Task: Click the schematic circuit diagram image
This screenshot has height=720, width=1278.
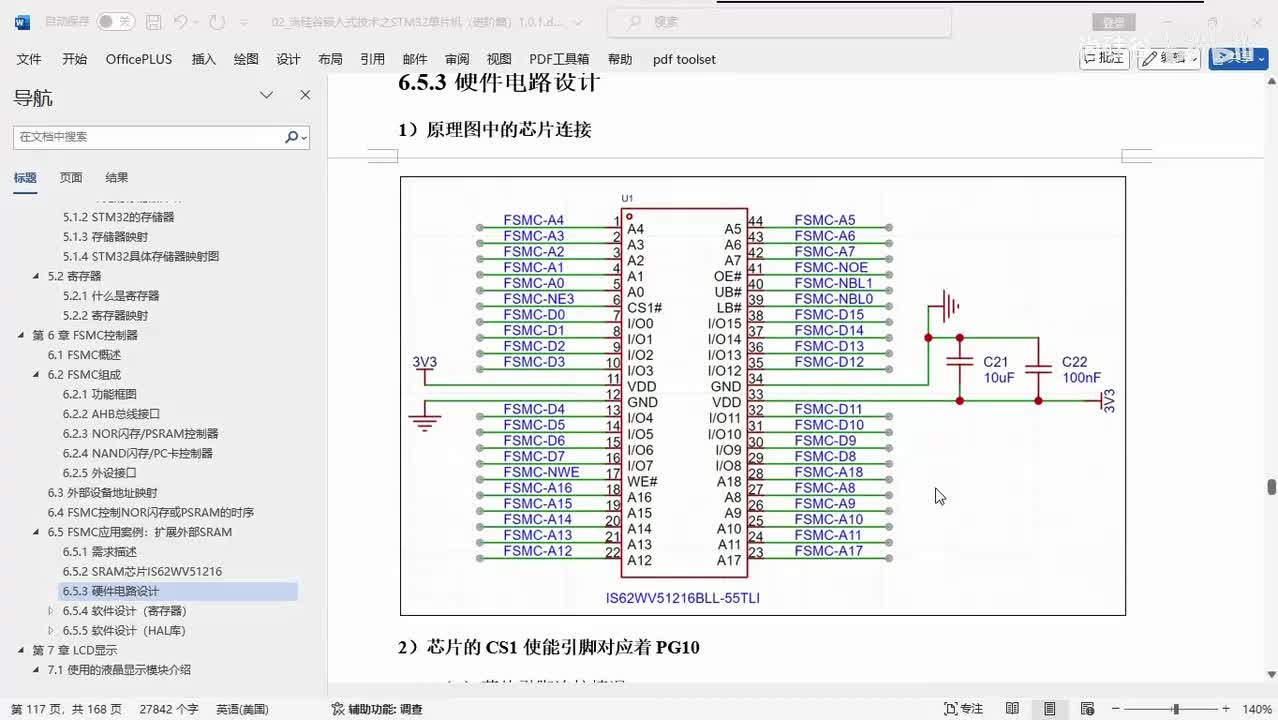Action: [763, 396]
